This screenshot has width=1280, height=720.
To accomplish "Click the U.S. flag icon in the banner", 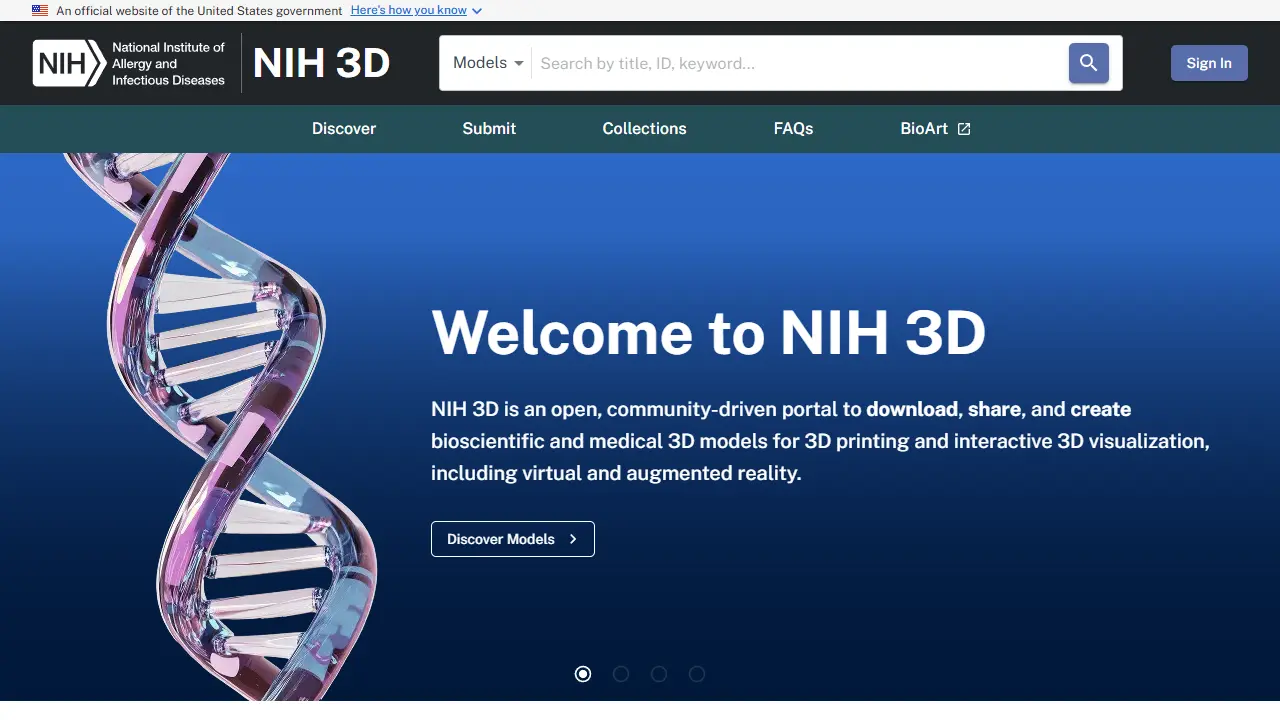I will (39, 10).
